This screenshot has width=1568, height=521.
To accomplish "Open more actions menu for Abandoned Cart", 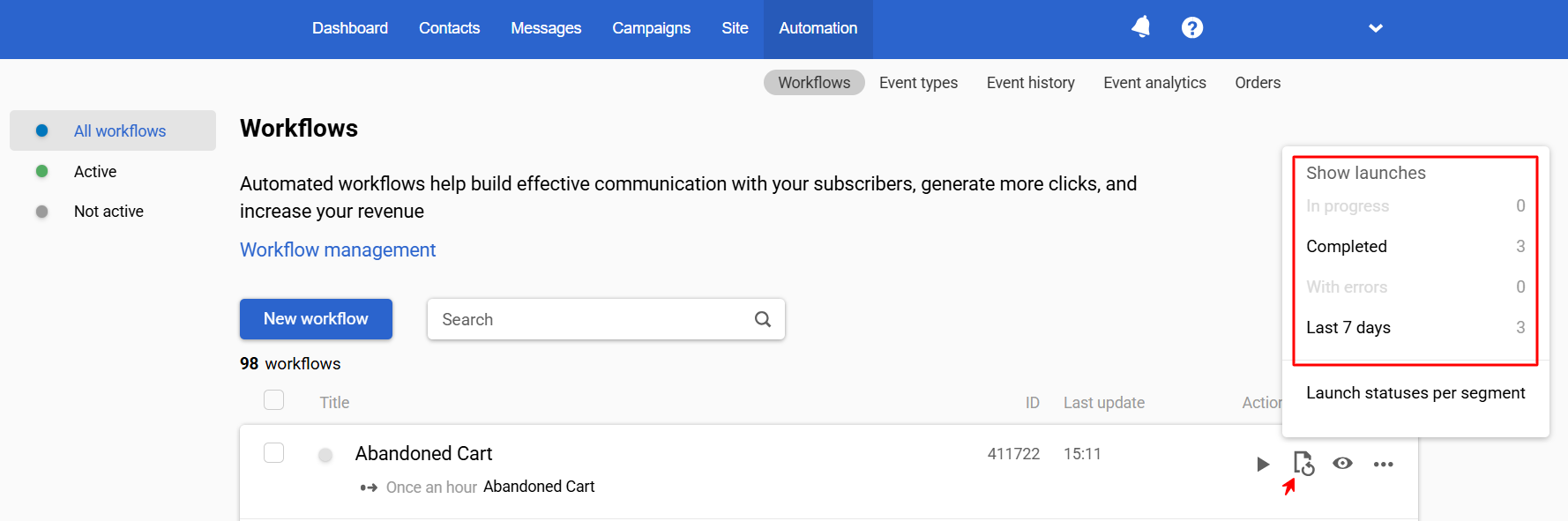I will point(1383,465).
